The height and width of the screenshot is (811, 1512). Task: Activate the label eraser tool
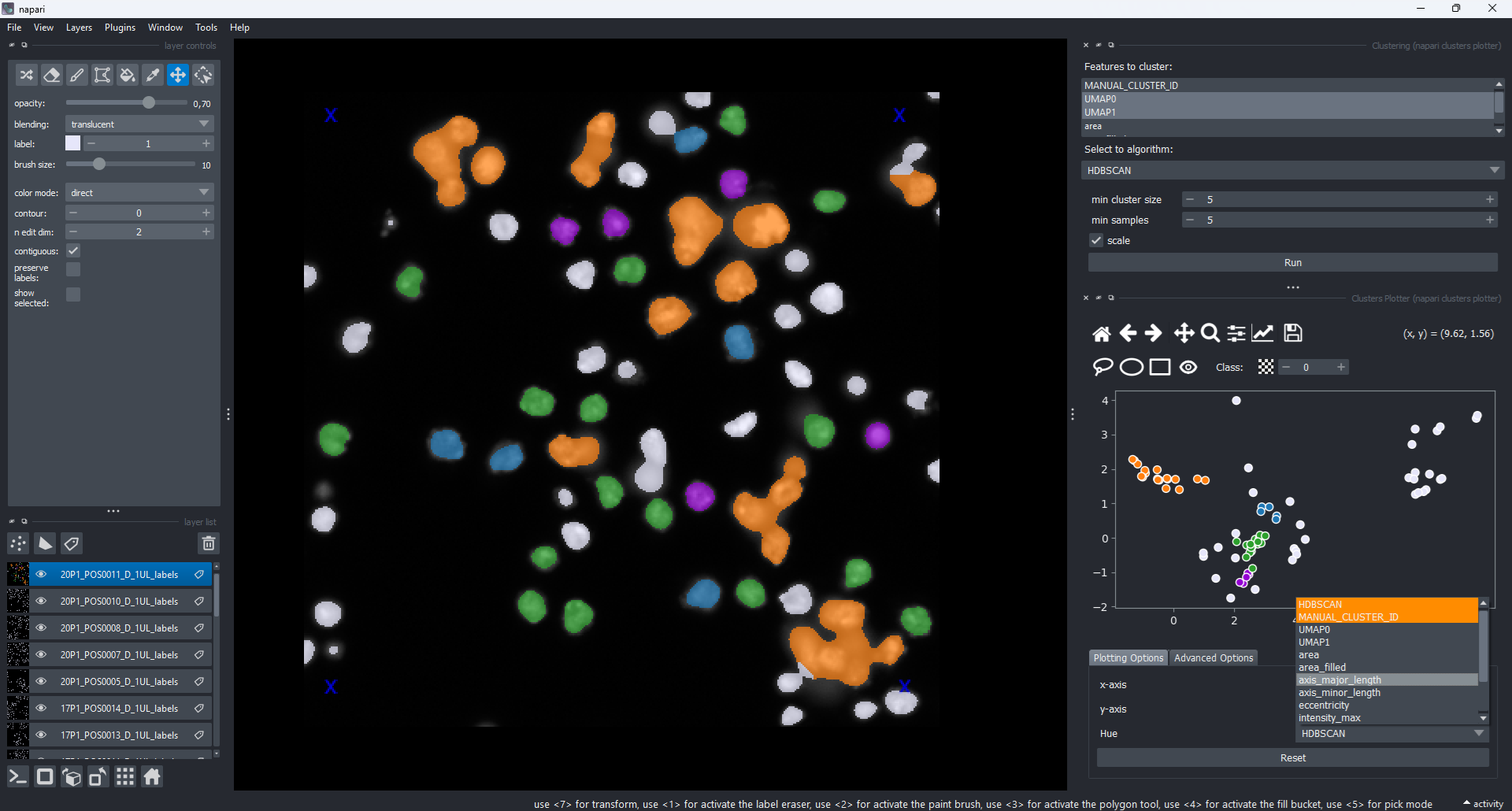pyautogui.click(x=52, y=75)
